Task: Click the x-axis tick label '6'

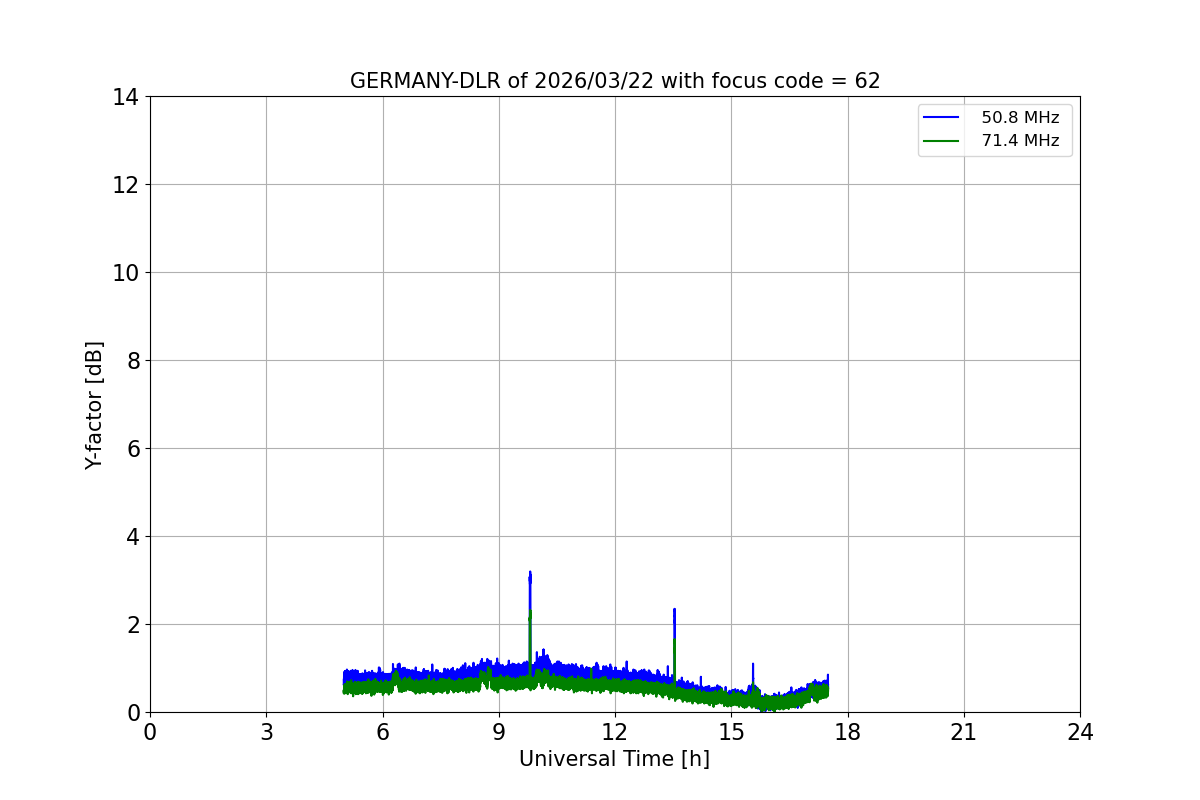Action: (382, 732)
